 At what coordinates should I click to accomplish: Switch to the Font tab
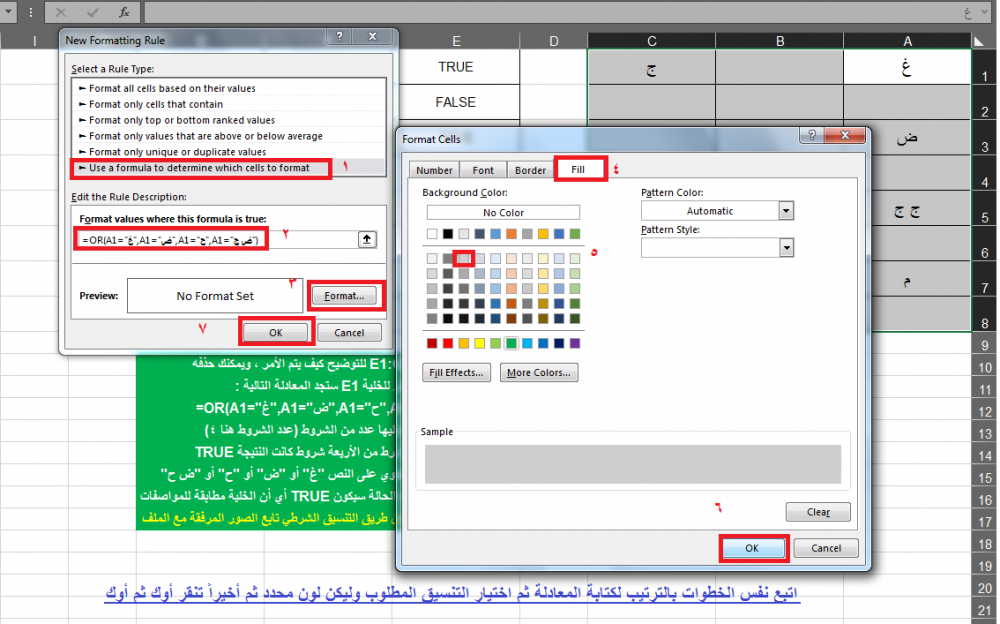point(483,170)
